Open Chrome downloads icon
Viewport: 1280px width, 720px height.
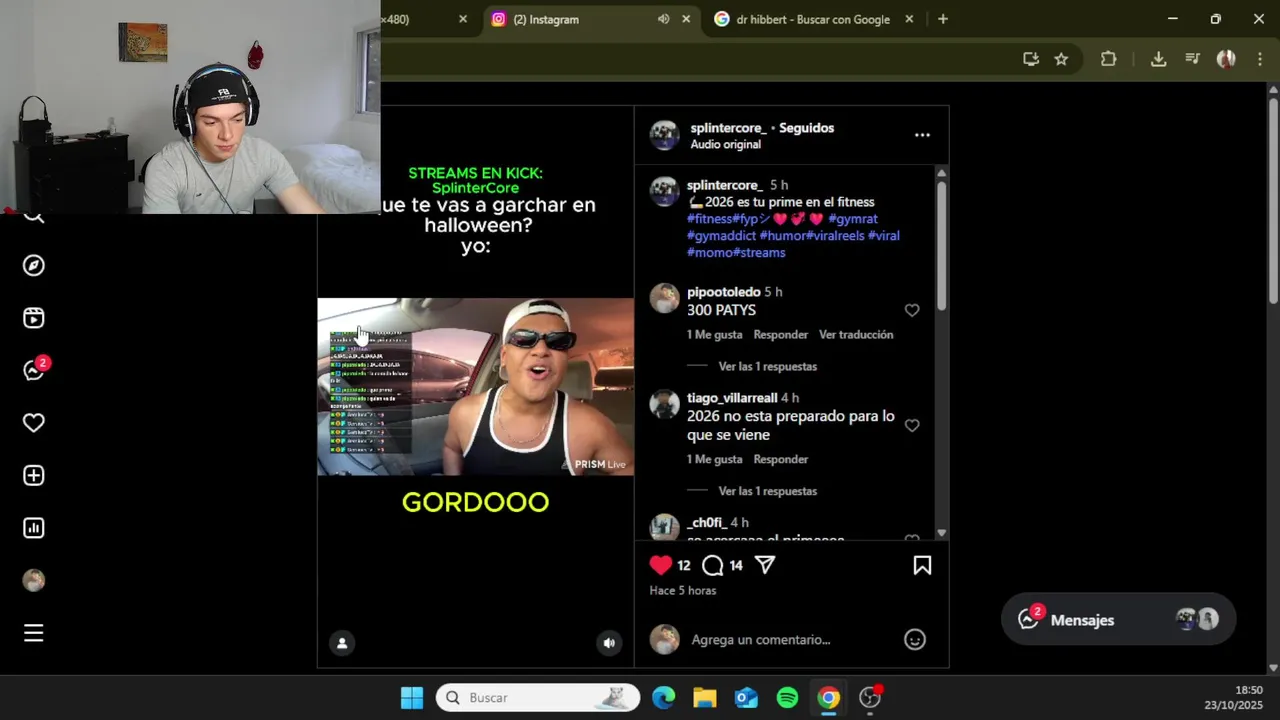tap(1158, 59)
